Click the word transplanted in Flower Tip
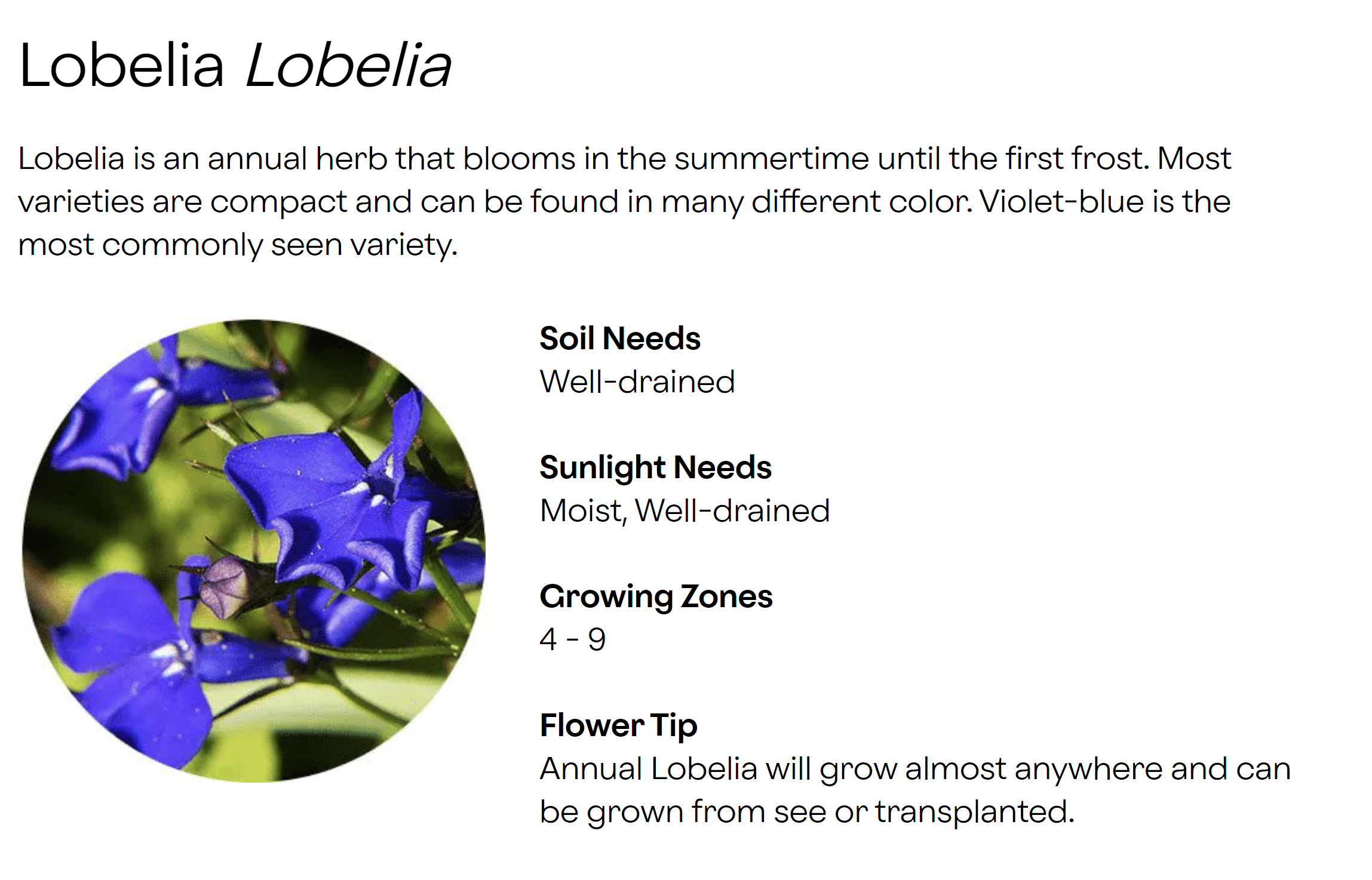The height and width of the screenshot is (880, 1372). click(x=974, y=812)
